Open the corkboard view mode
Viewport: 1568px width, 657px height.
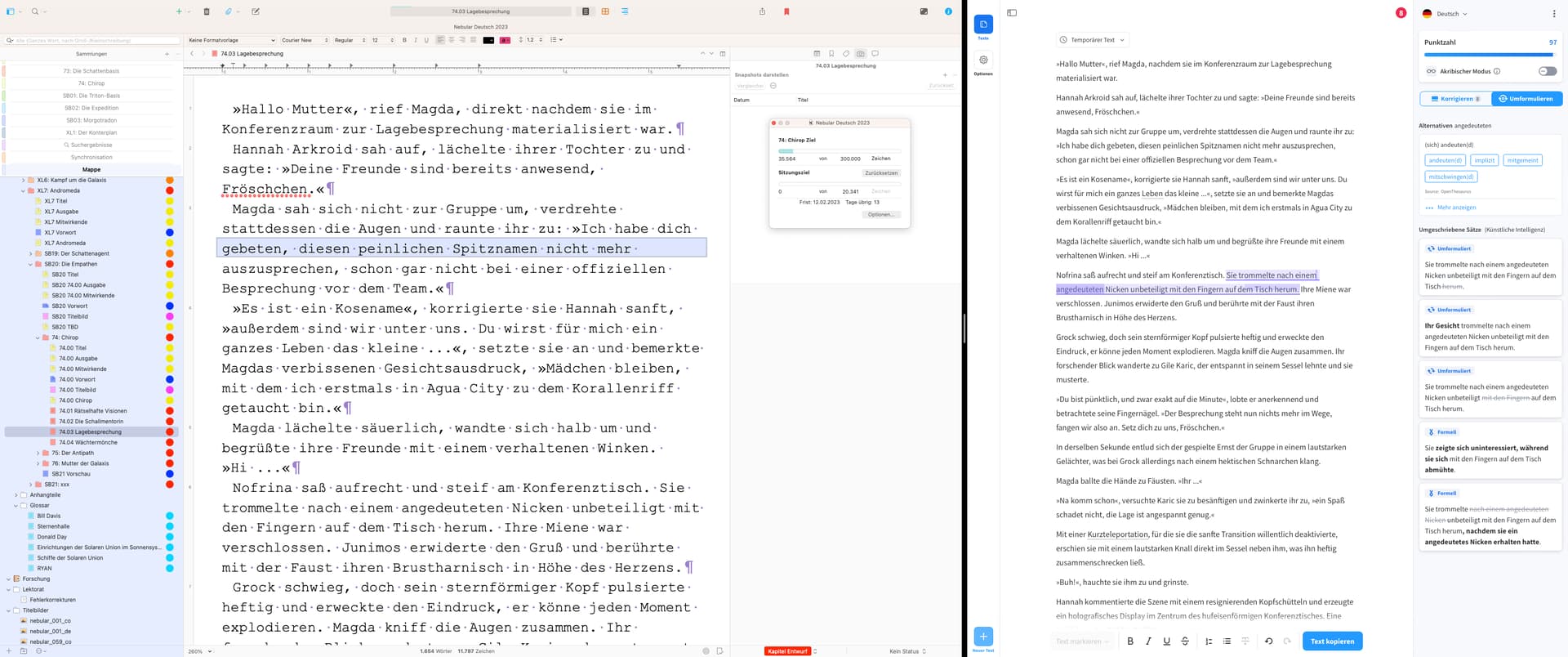point(605,11)
